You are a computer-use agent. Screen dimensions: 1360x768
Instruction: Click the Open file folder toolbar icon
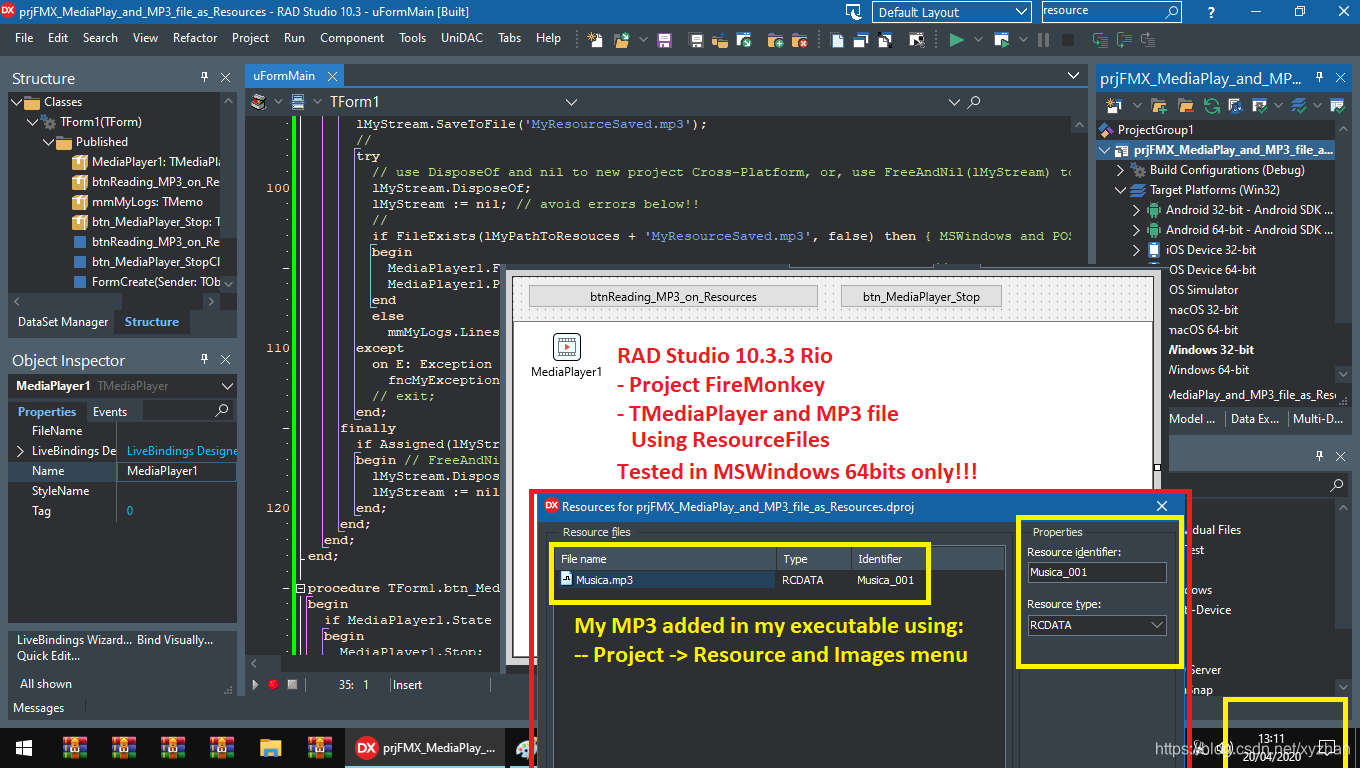pyautogui.click(x=621, y=40)
